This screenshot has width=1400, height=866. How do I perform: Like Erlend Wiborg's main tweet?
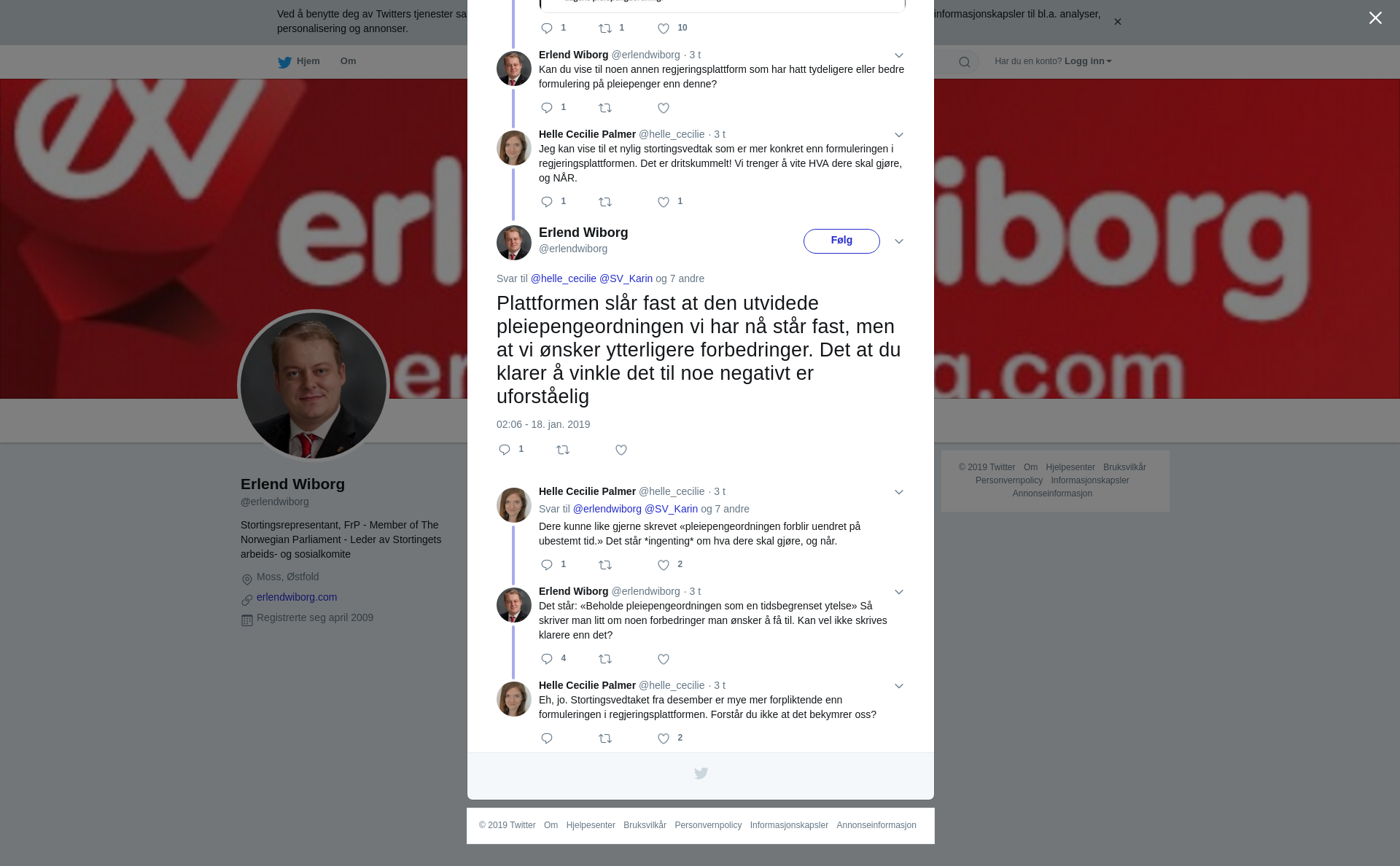[621, 450]
